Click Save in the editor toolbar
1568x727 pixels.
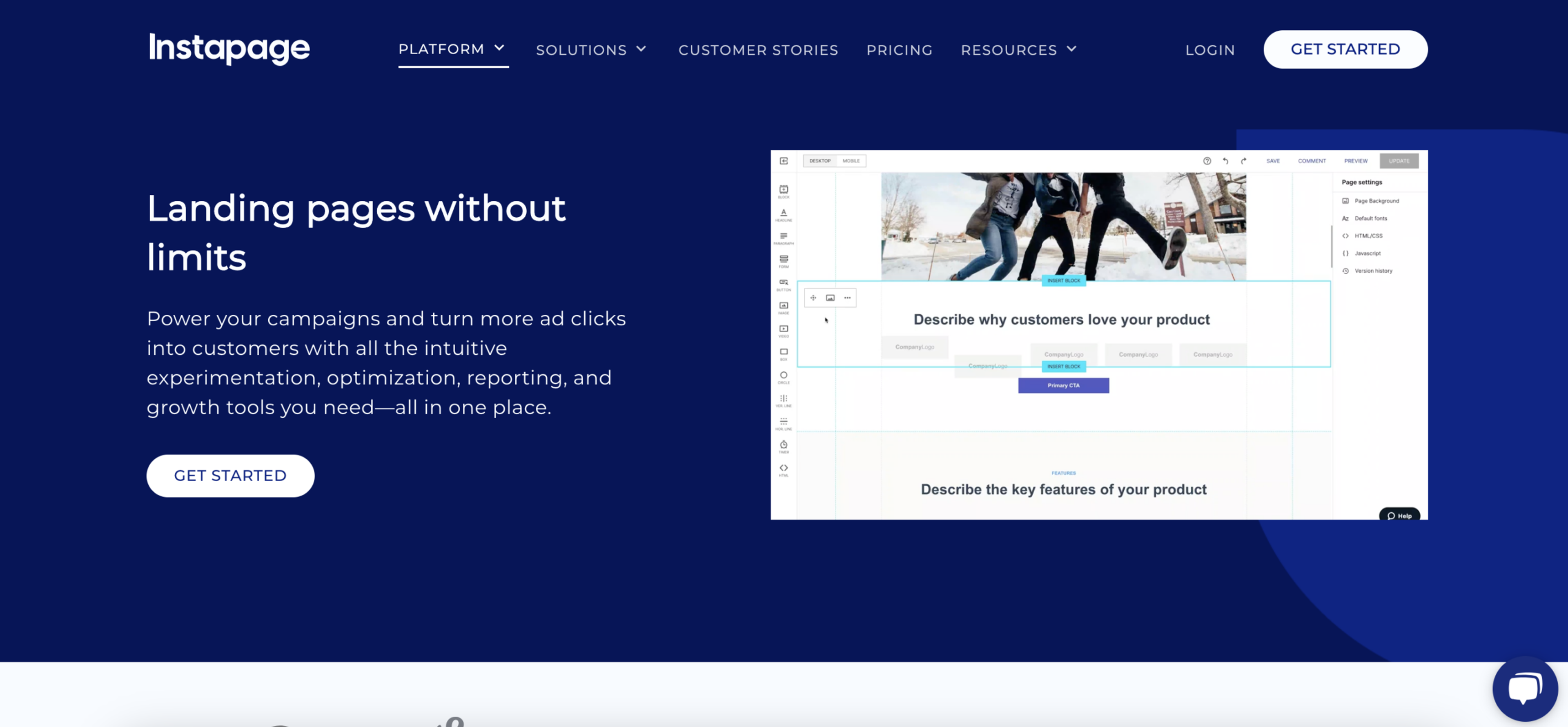click(x=1273, y=160)
